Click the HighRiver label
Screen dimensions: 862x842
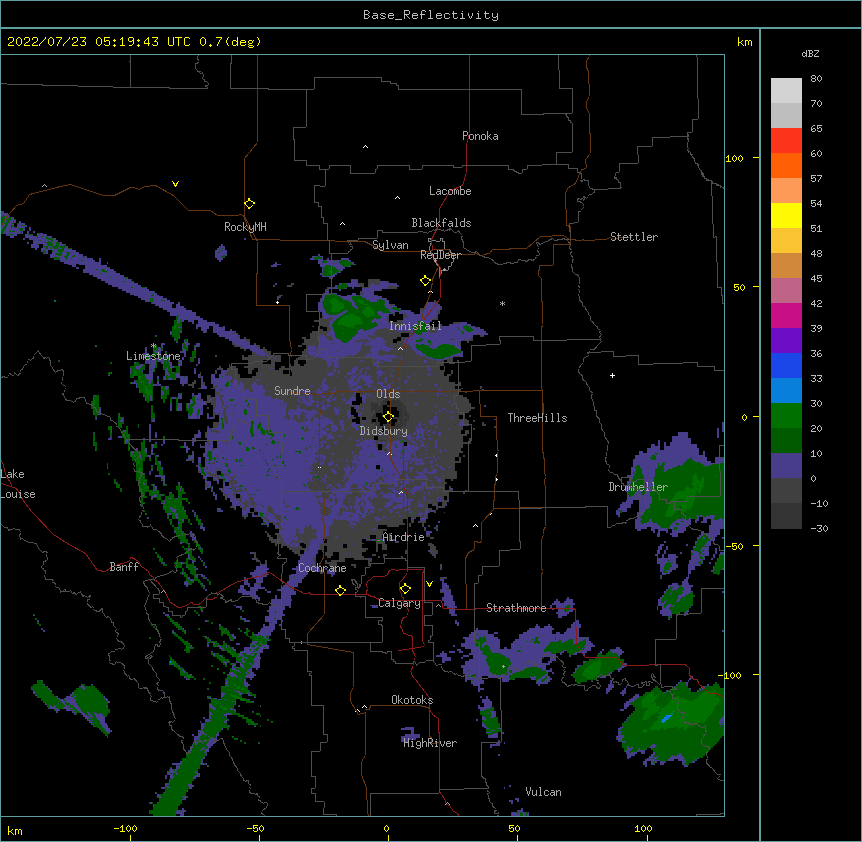[430, 743]
